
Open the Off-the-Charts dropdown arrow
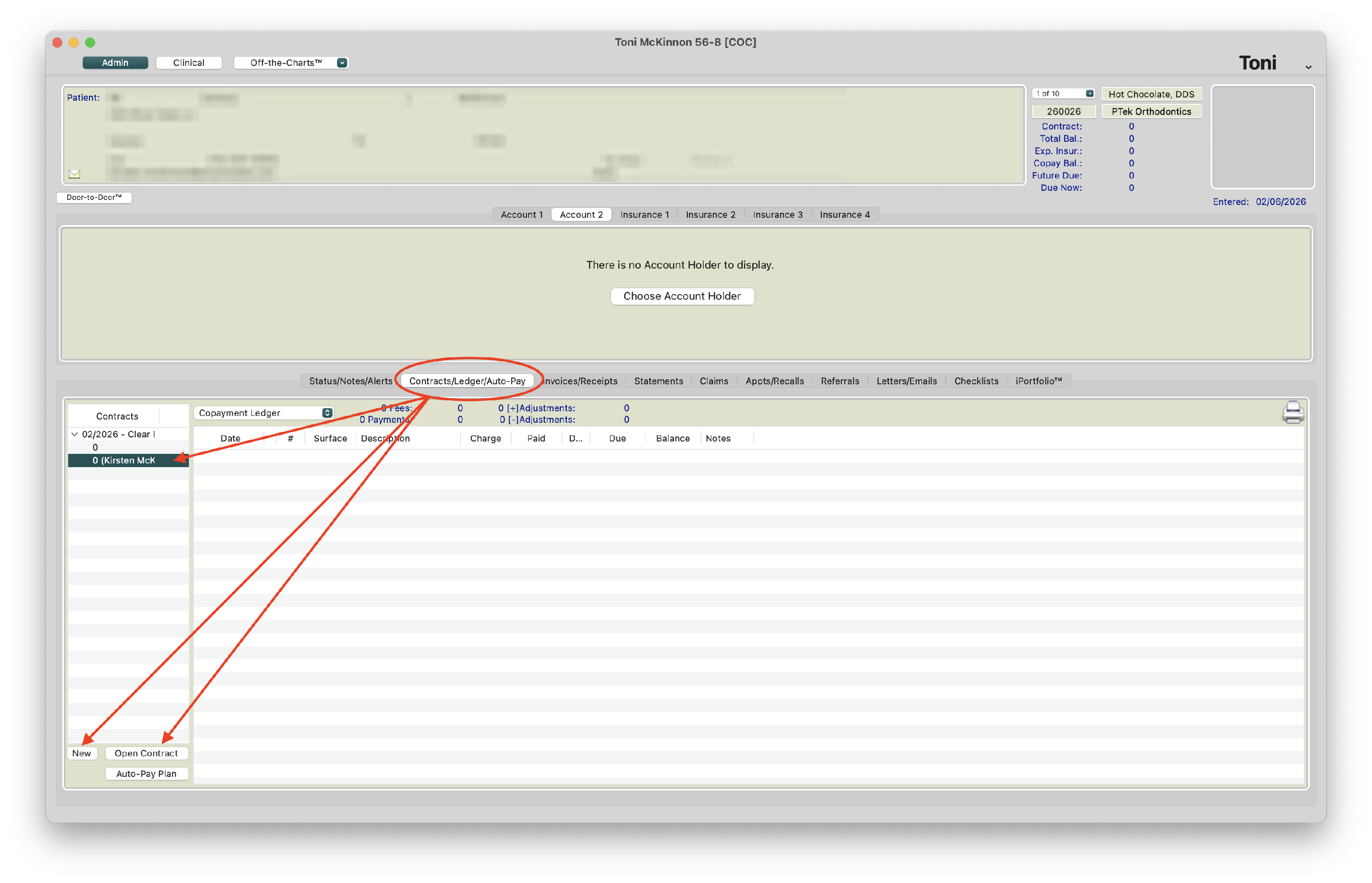(x=342, y=63)
